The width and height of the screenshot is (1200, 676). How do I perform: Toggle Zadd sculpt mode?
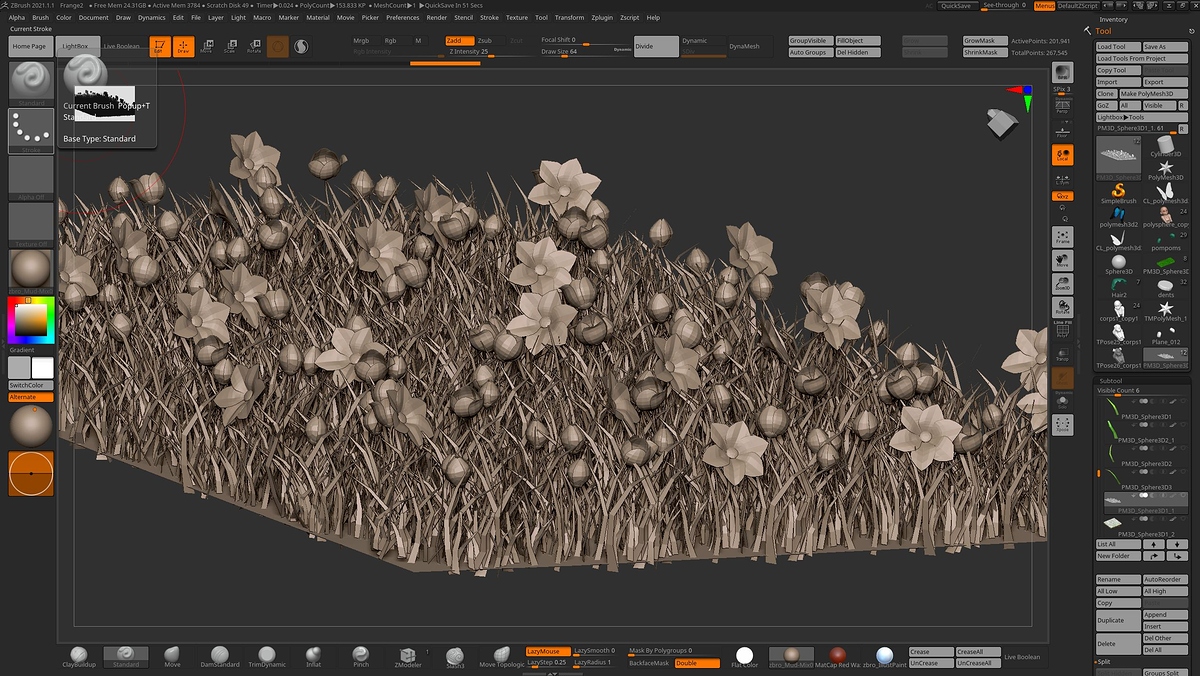coord(460,41)
